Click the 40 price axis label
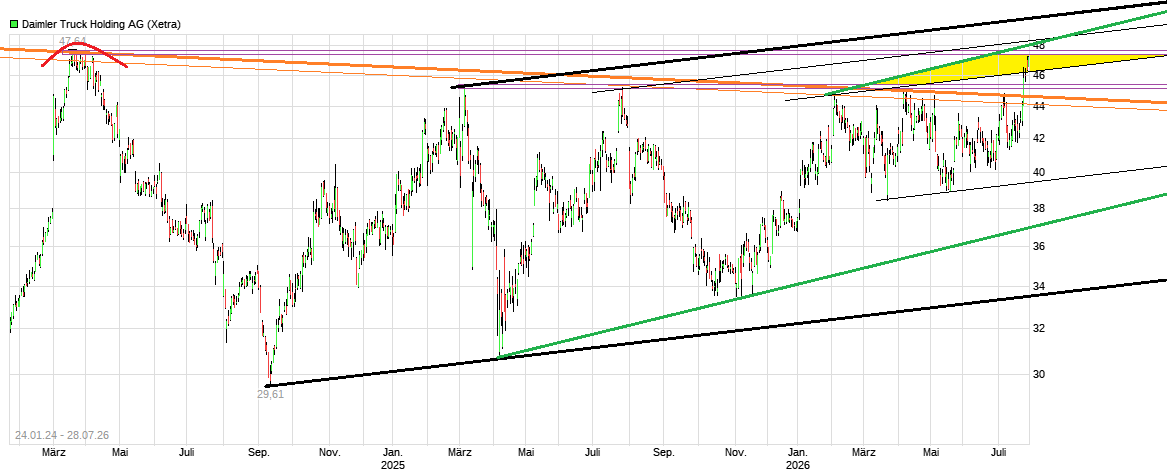Screen dimensions: 1167x472 click(x=1038, y=172)
